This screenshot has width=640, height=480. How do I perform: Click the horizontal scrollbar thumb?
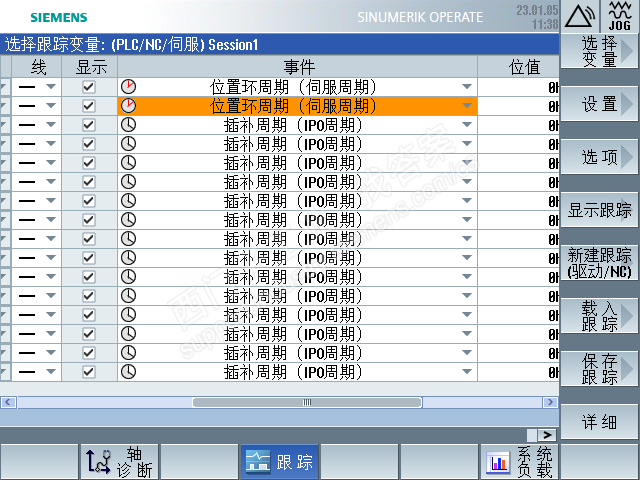pyautogui.click(x=307, y=402)
